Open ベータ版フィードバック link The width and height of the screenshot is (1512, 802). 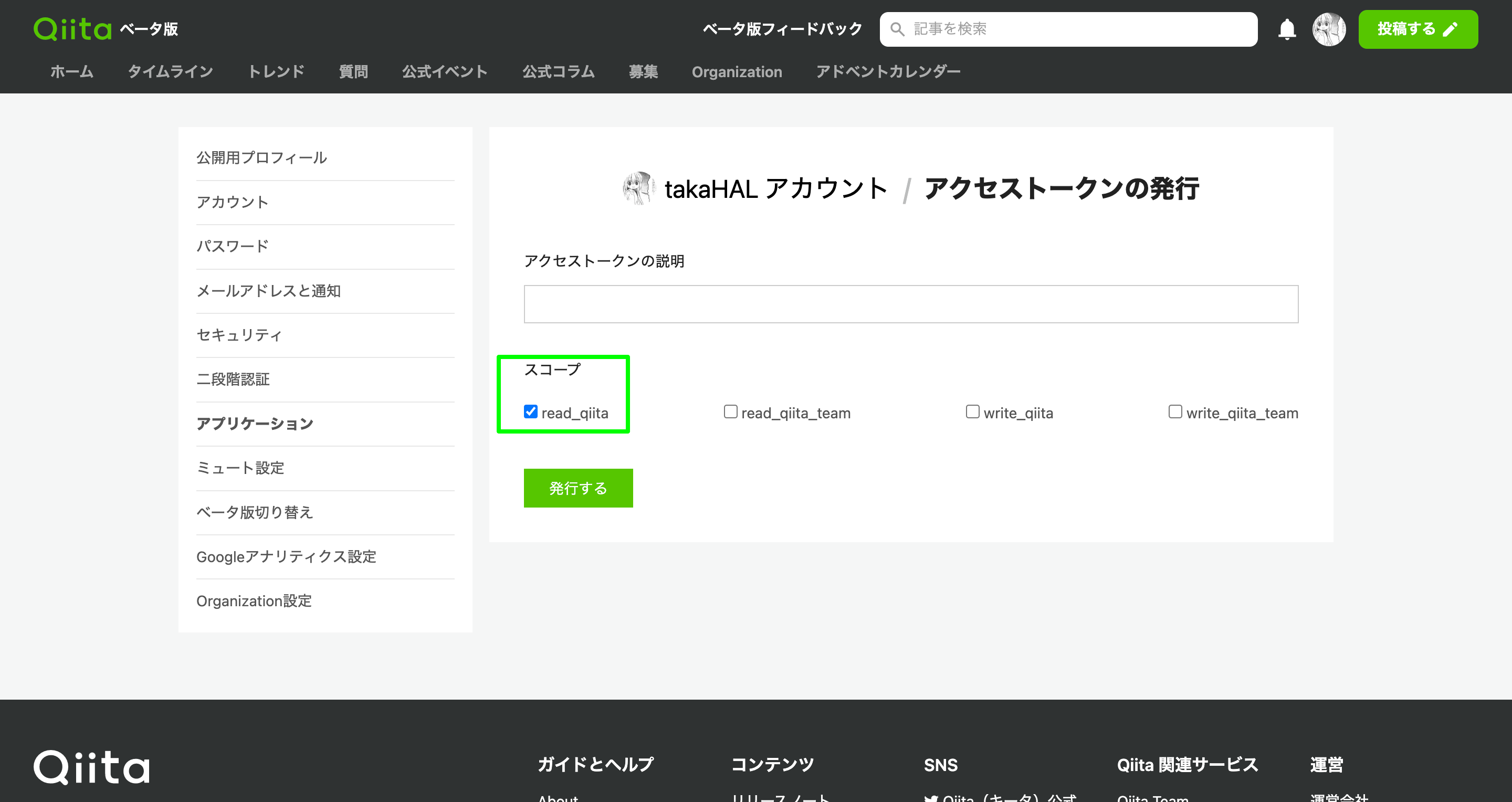point(782,29)
